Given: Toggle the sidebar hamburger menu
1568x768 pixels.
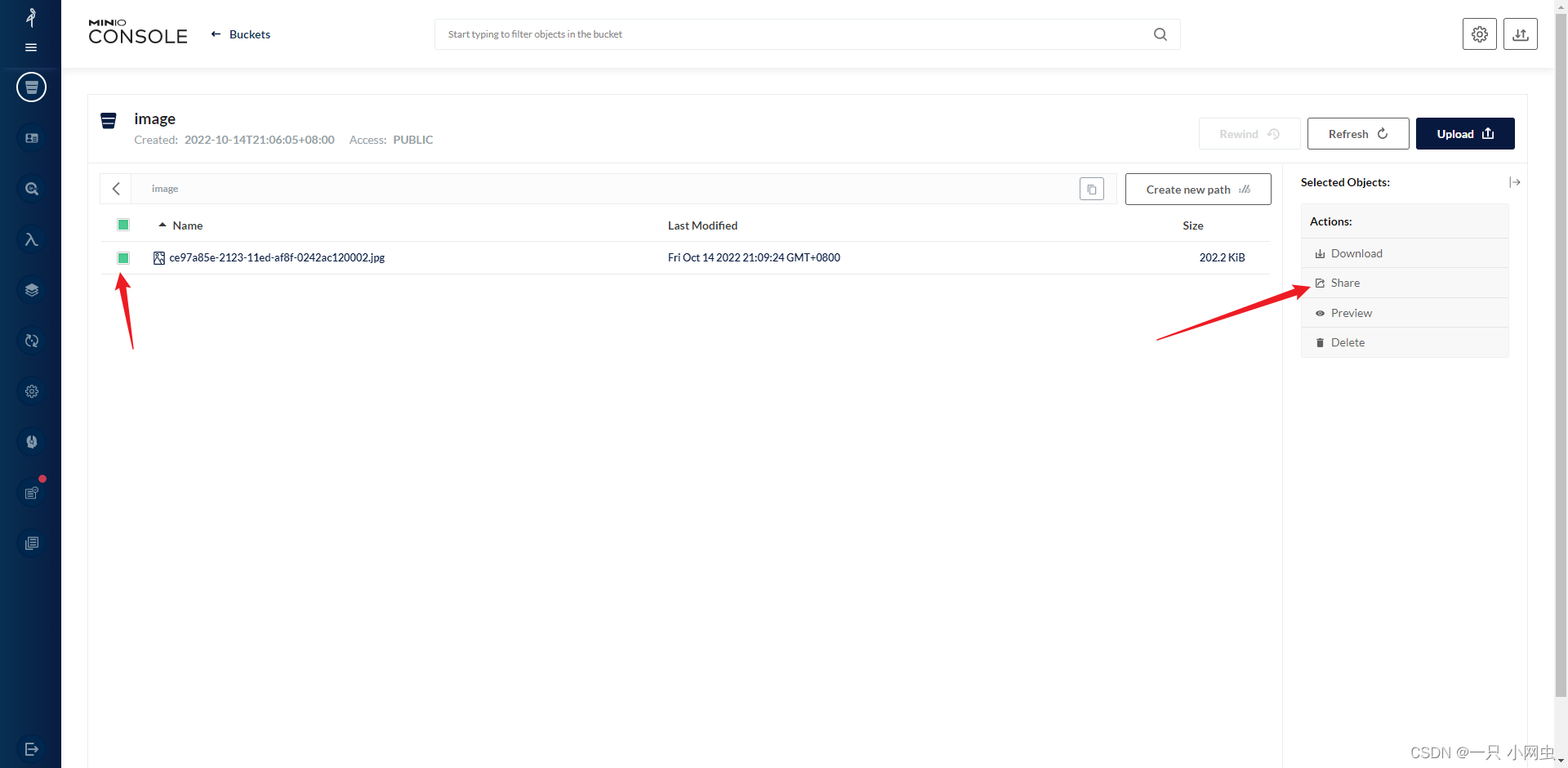Looking at the screenshot, I should coord(31,47).
